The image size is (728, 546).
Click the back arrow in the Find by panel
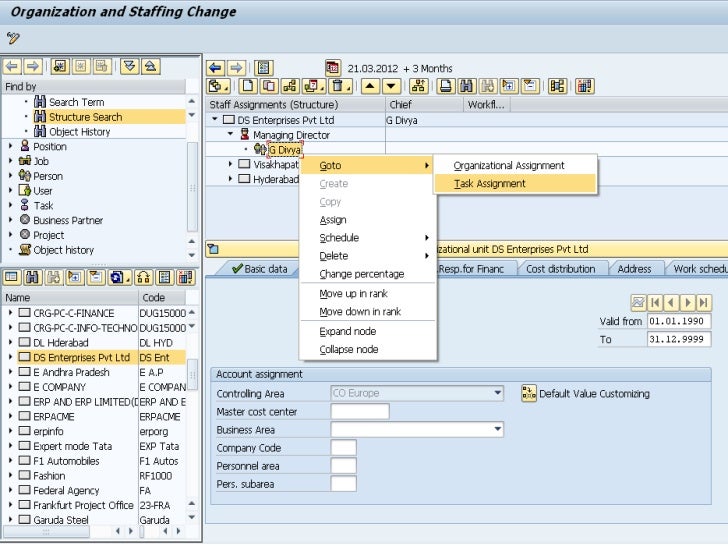click(12, 66)
